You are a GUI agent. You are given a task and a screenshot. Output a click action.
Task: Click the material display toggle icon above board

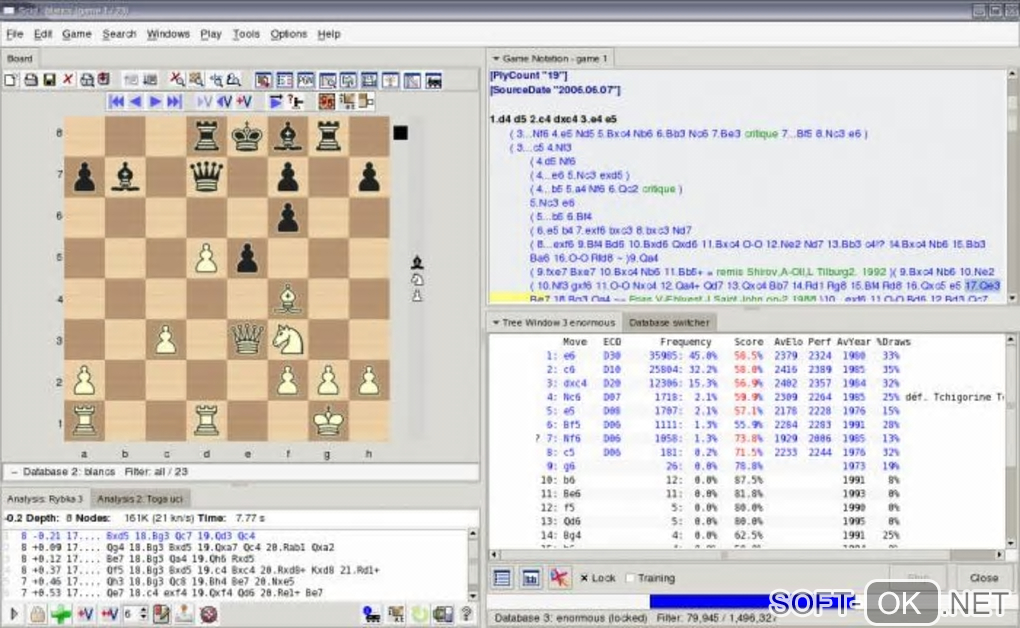coord(366,102)
